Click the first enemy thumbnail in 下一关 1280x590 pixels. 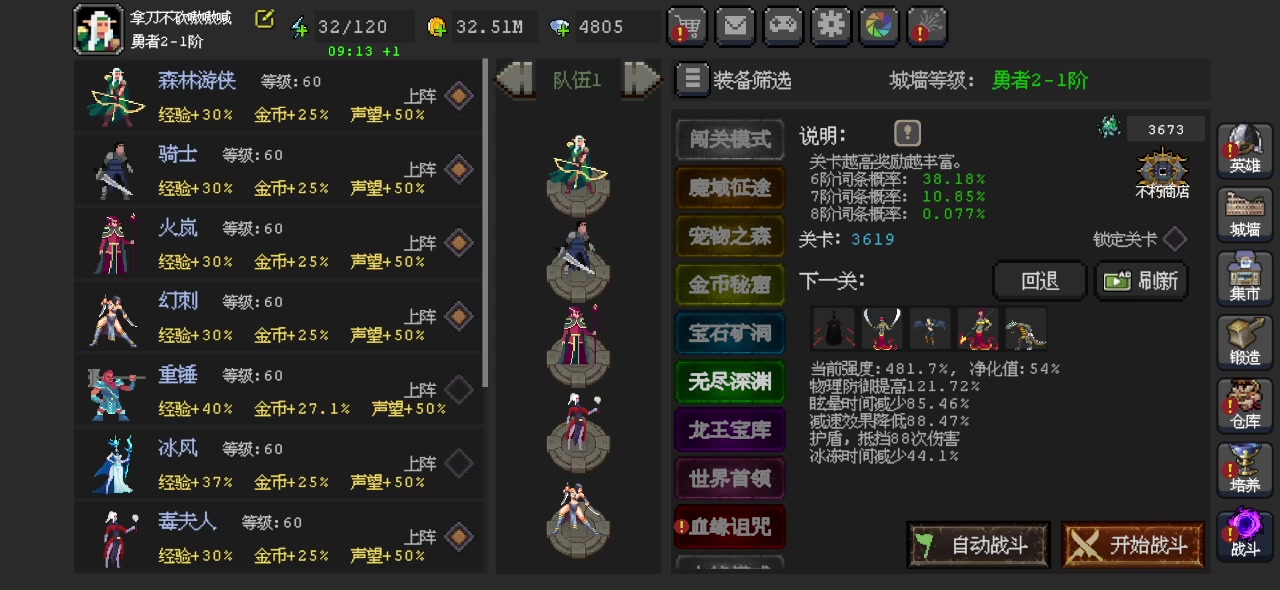pos(833,328)
